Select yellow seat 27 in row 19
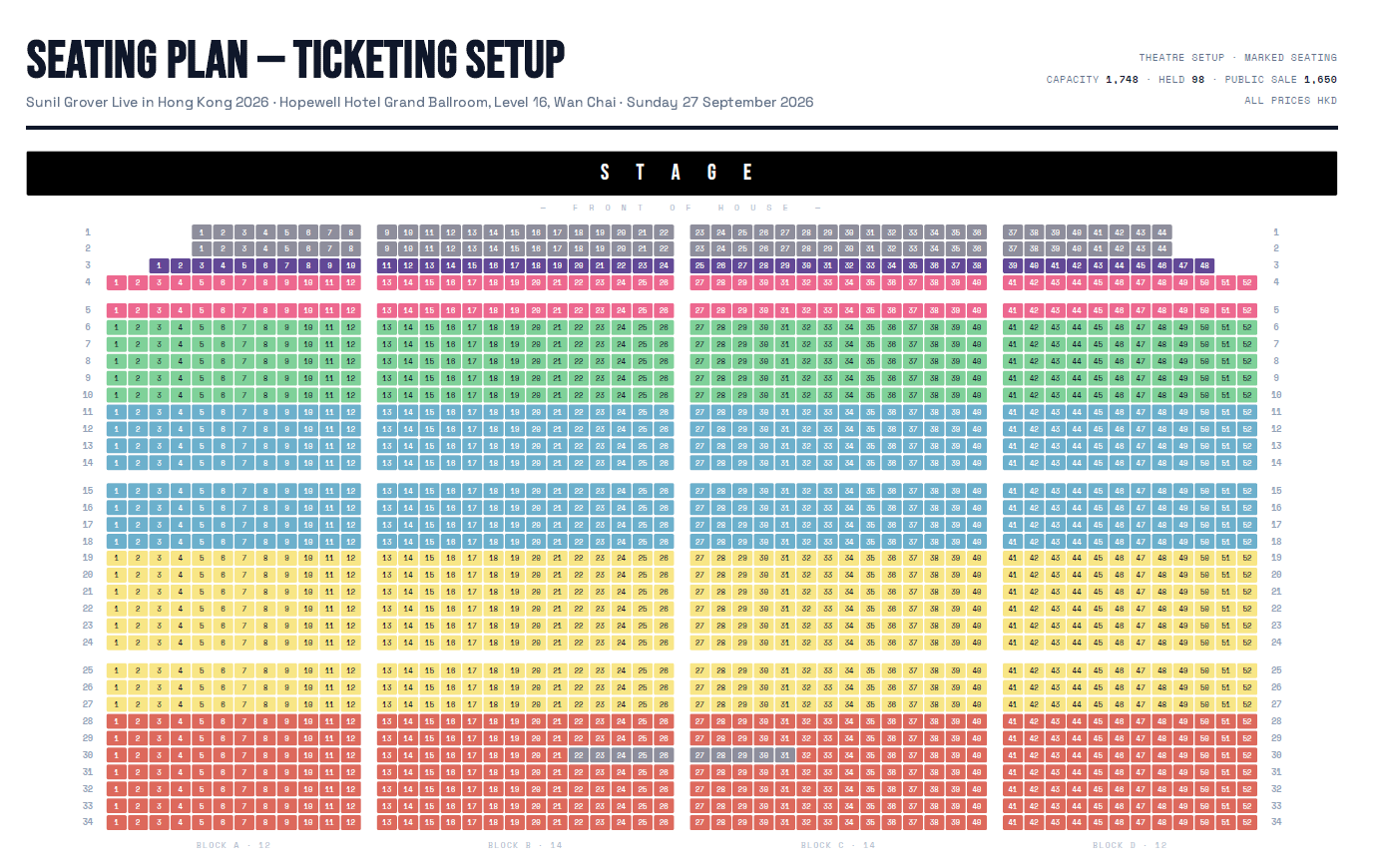This screenshot has height=868, width=1379. [x=699, y=558]
